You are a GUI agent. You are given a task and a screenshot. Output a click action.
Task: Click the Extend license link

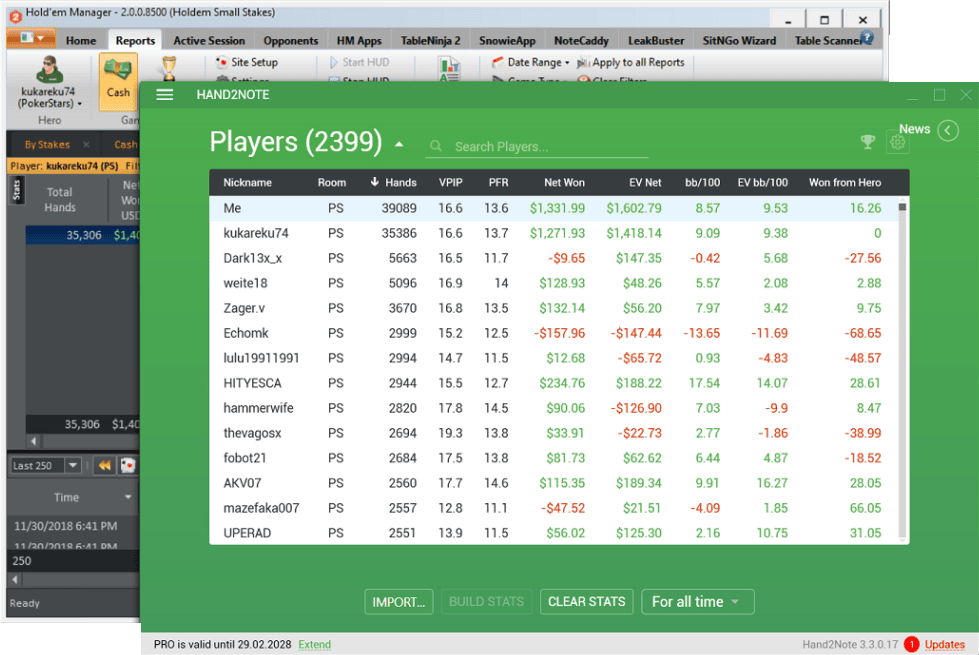315,644
